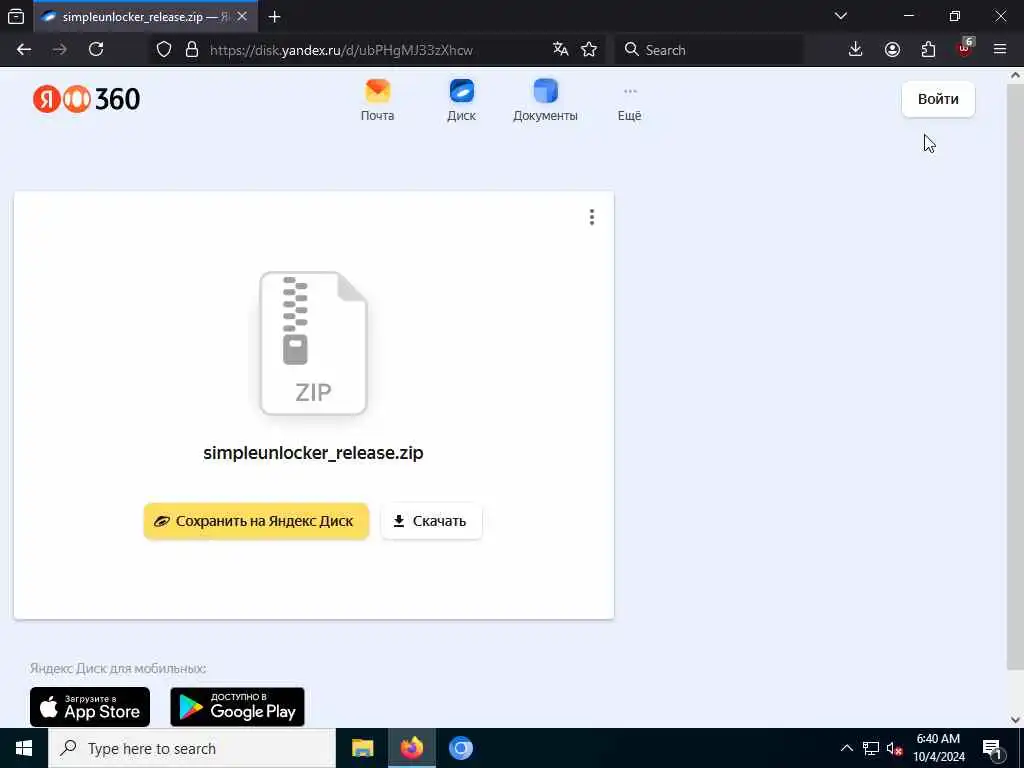Open the blue circular taskbar app icon
The width and height of the screenshot is (1024, 768).
pos(460,748)
